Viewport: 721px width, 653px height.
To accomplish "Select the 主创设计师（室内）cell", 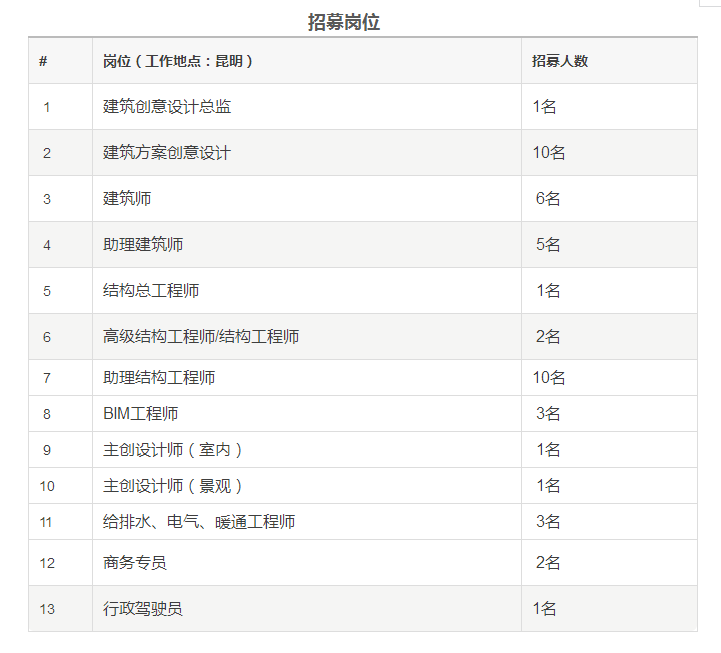I will 174,450.
